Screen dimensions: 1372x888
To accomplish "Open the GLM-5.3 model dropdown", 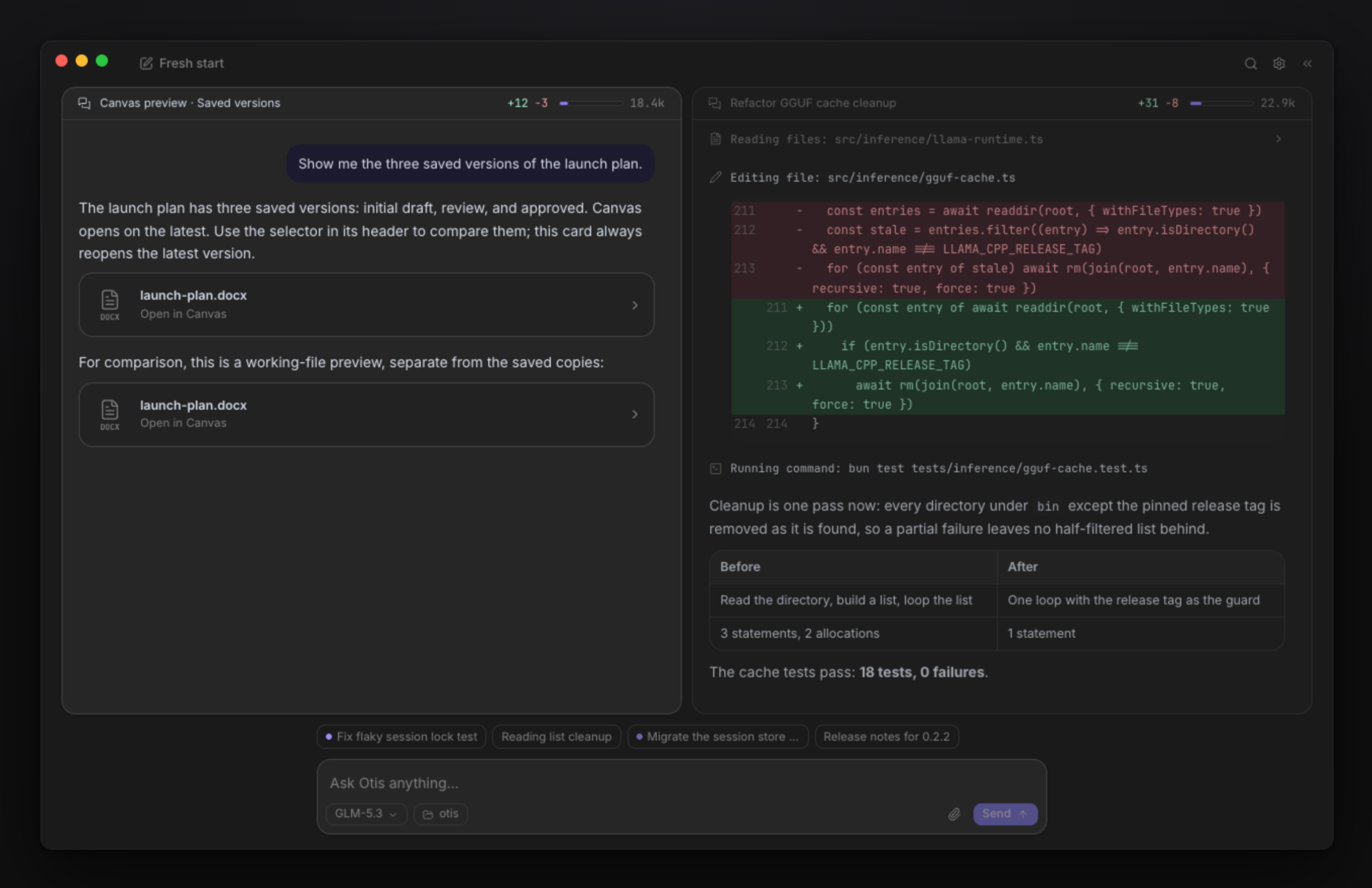I will [366, 814].
